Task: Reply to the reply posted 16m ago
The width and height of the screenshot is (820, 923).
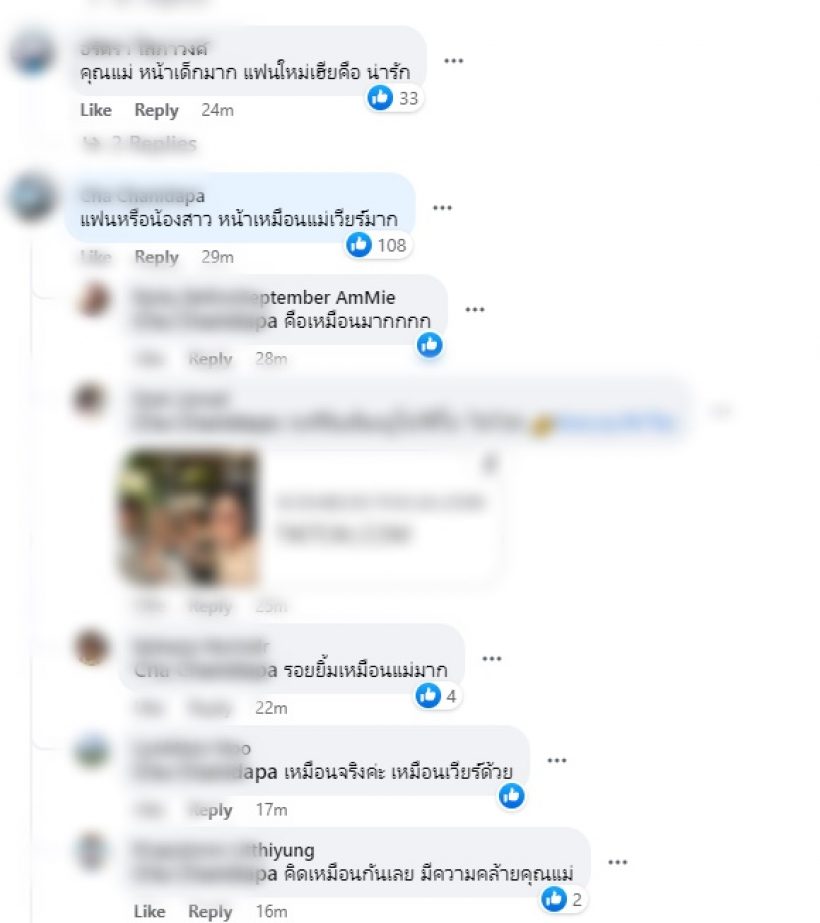Action: coord(210,911)
